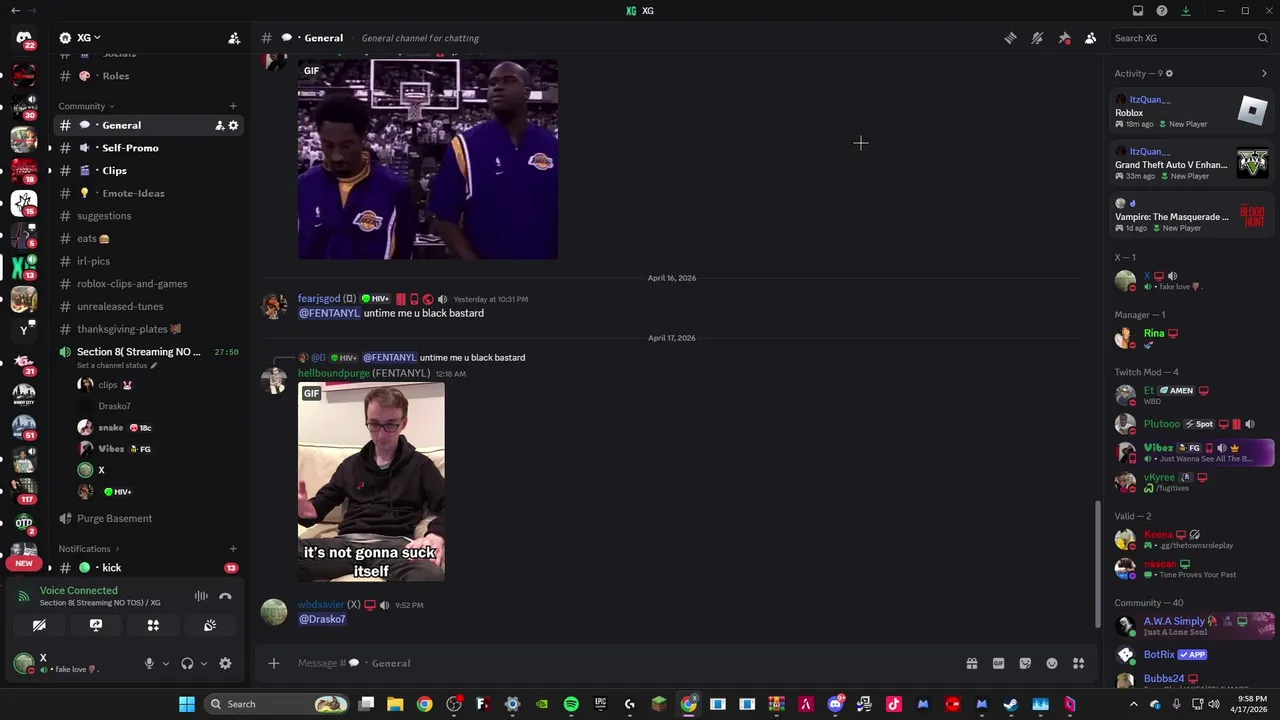Disconnect from voice with hang-up icon
Image resolution: width=1280 pixels, height=720 pixels.
pyautogui.click(x=226, y=596)
